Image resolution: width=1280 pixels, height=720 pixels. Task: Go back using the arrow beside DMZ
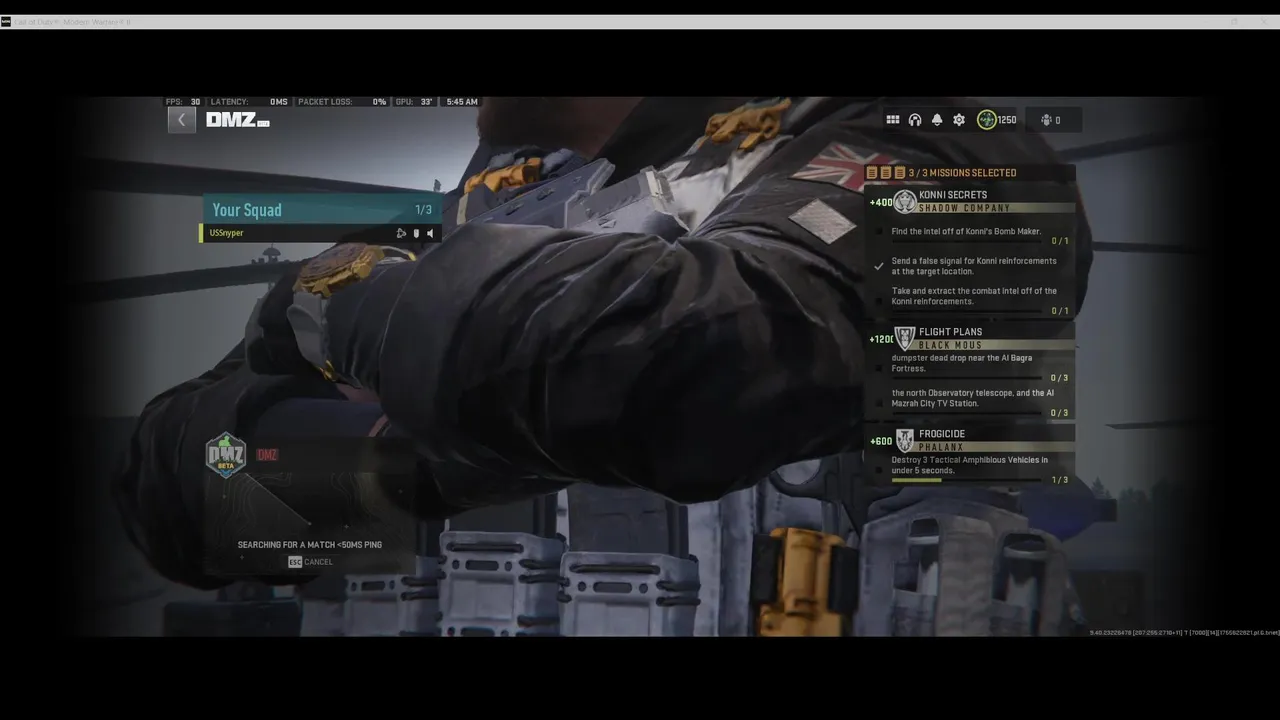click(x=181, y=120)
